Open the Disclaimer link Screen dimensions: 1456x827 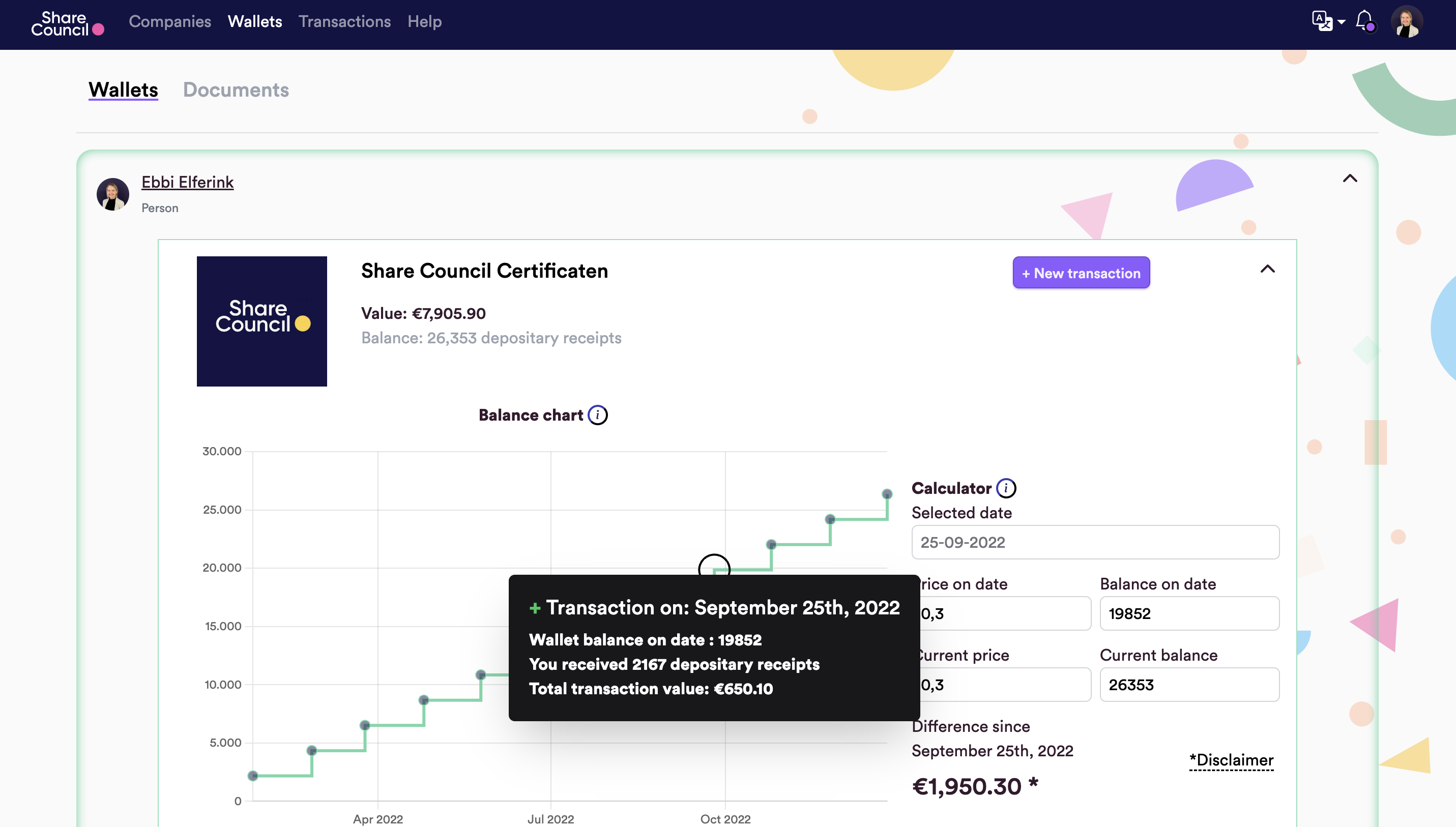click(1232, 760)
